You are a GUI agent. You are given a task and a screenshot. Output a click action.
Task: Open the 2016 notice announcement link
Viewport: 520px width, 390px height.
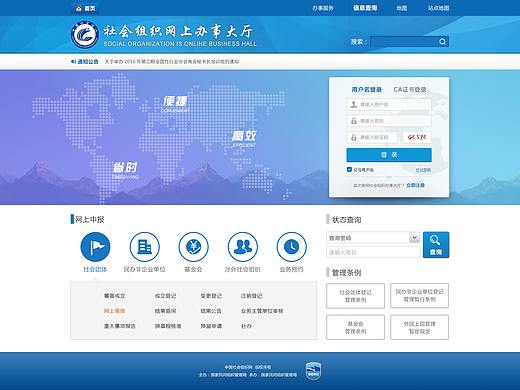tap(172, 62)
